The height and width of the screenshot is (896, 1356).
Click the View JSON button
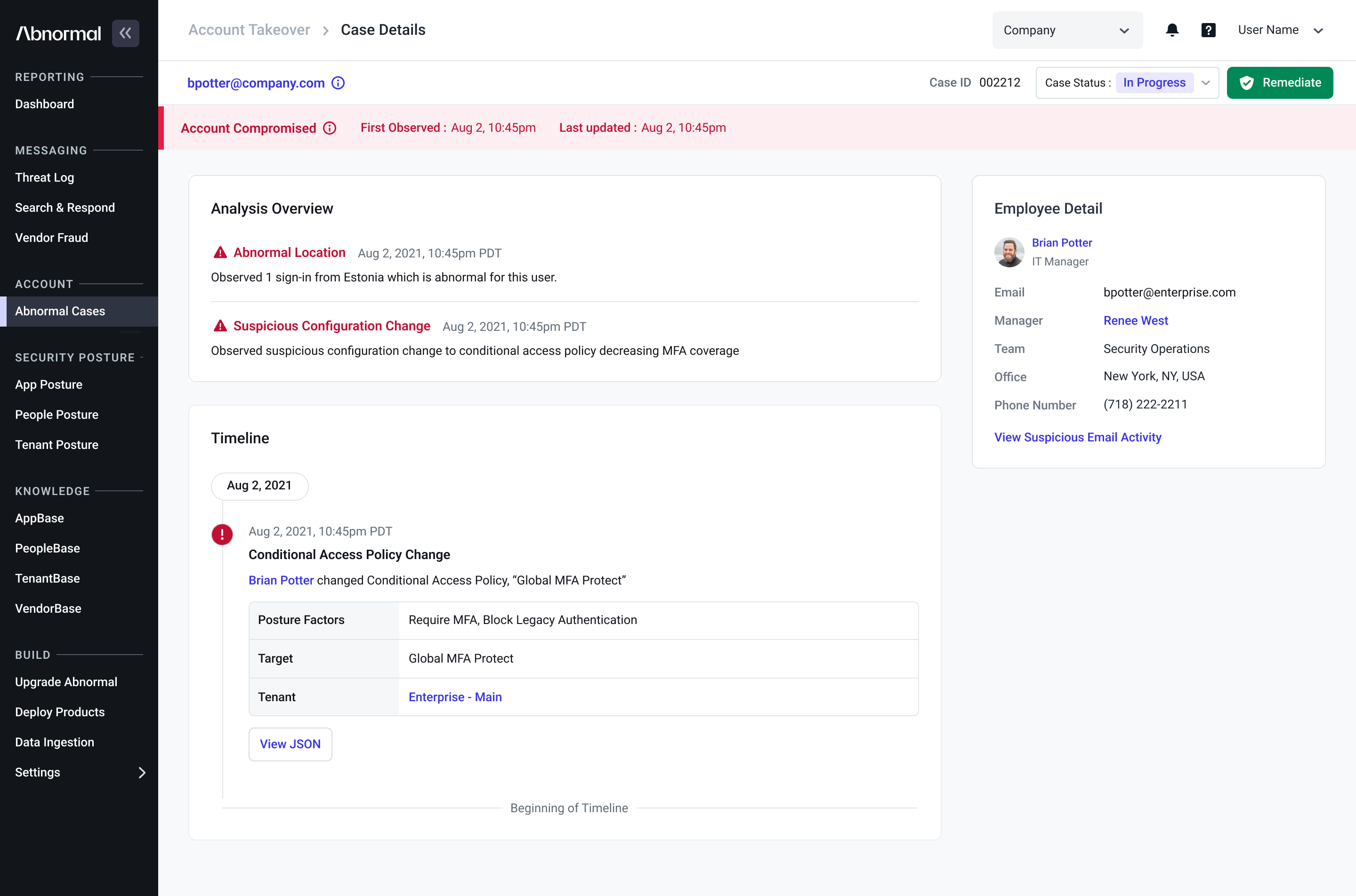tap(290, 744)
